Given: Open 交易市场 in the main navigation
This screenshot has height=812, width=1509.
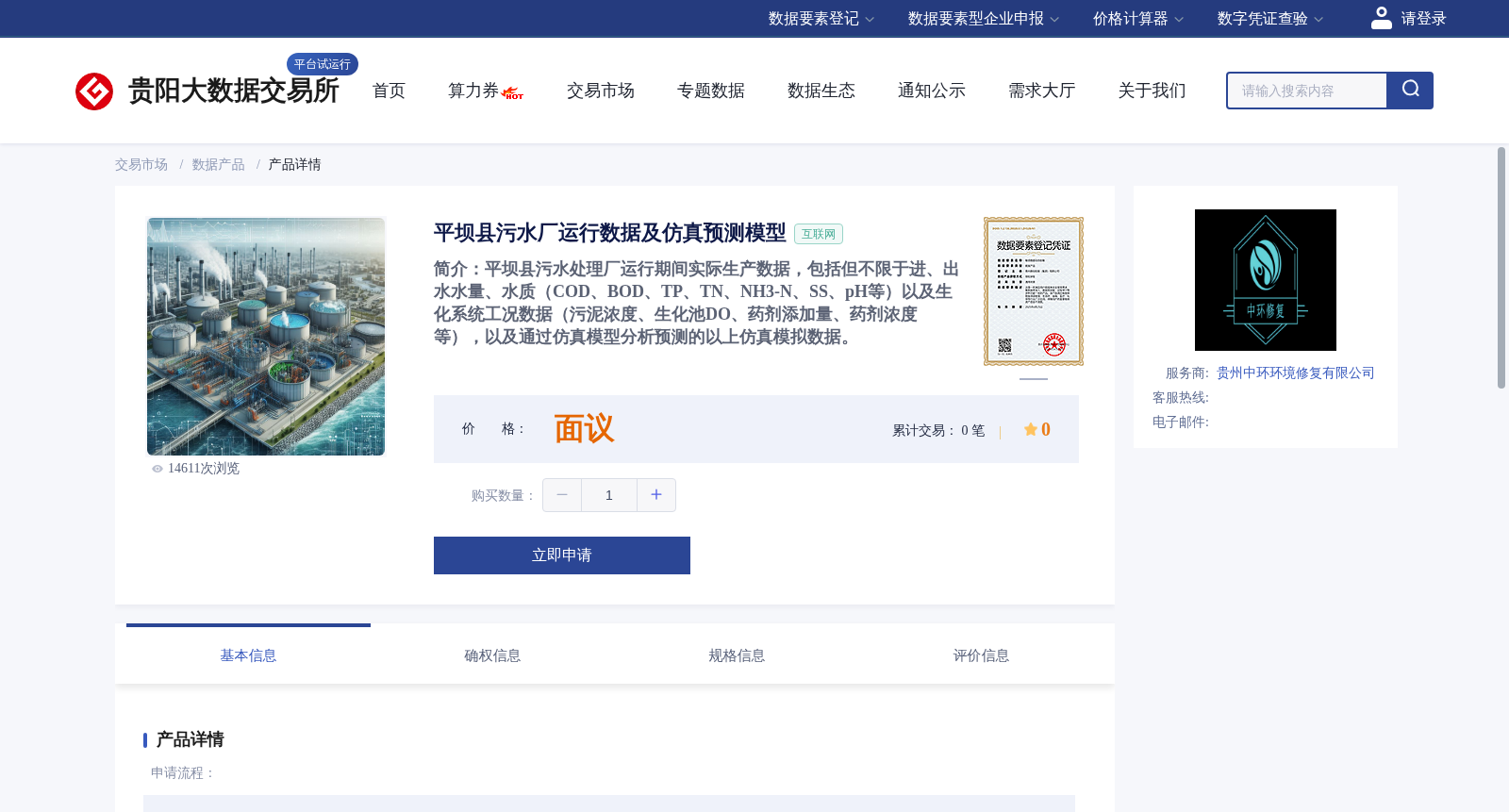Looking at the screenshot, I should point(601,91).
